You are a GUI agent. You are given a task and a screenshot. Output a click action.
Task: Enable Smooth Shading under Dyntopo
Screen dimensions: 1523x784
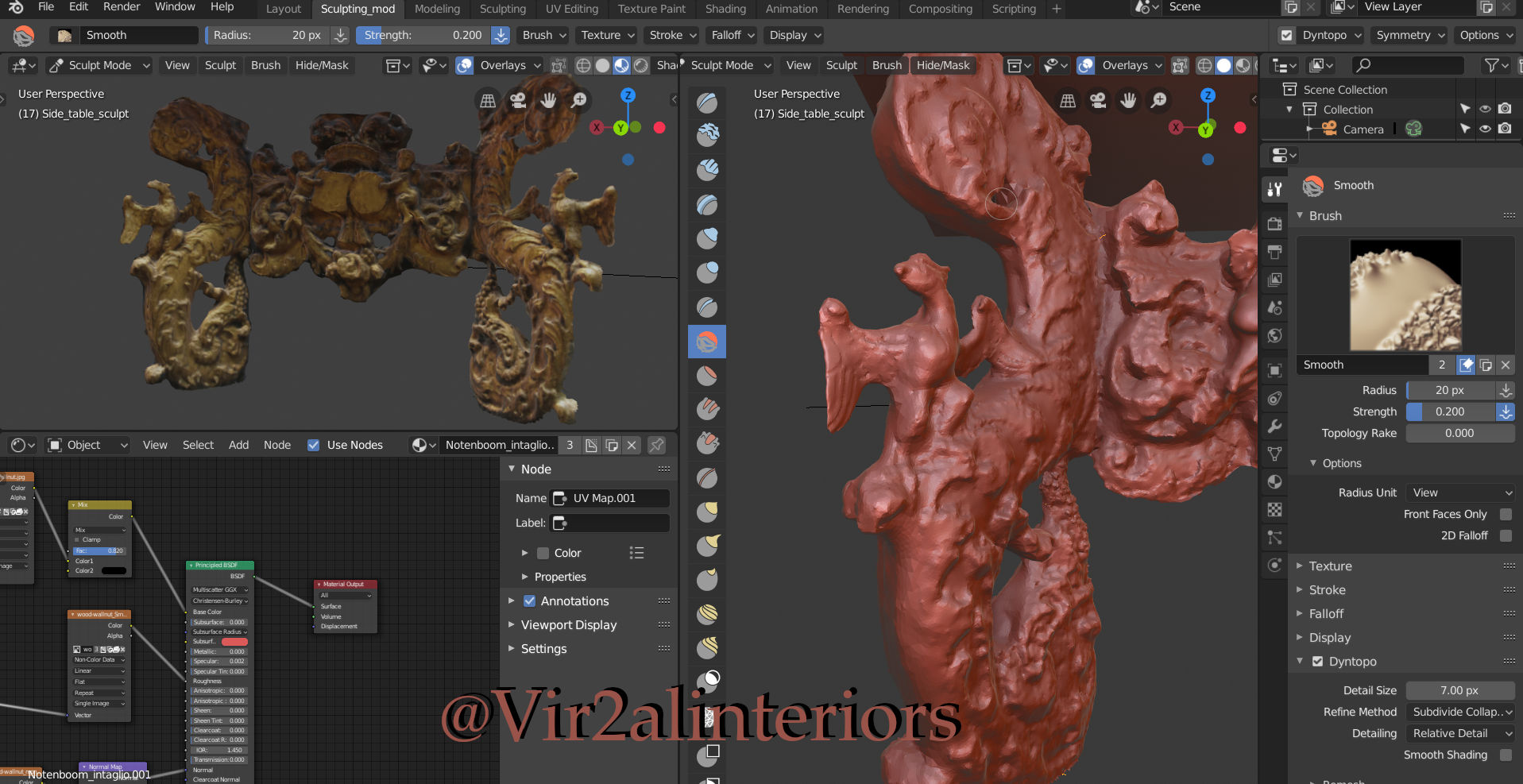tap(1506, 755)
